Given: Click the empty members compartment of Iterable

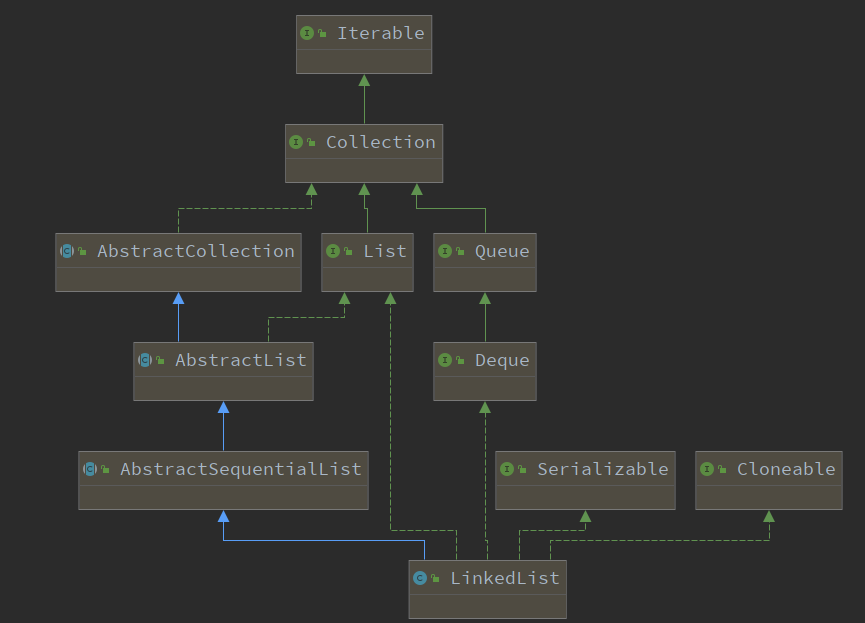Looking at the screenshot, I should (x=364, y=61).
